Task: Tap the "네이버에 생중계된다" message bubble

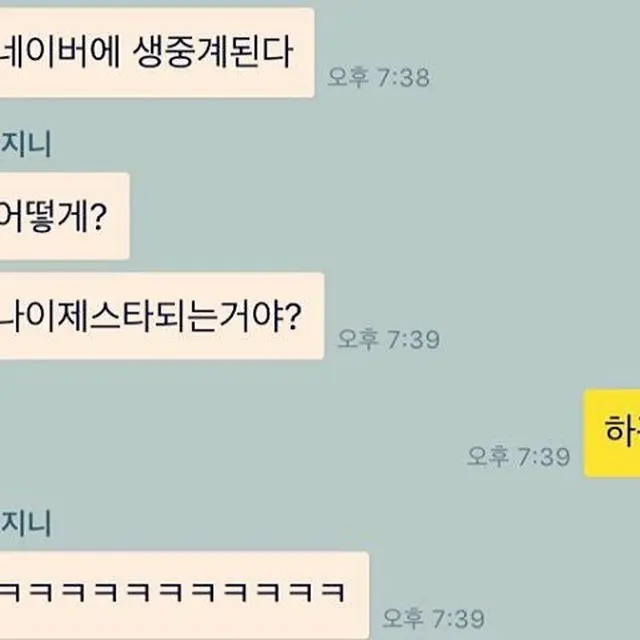Action: (157, 52)
